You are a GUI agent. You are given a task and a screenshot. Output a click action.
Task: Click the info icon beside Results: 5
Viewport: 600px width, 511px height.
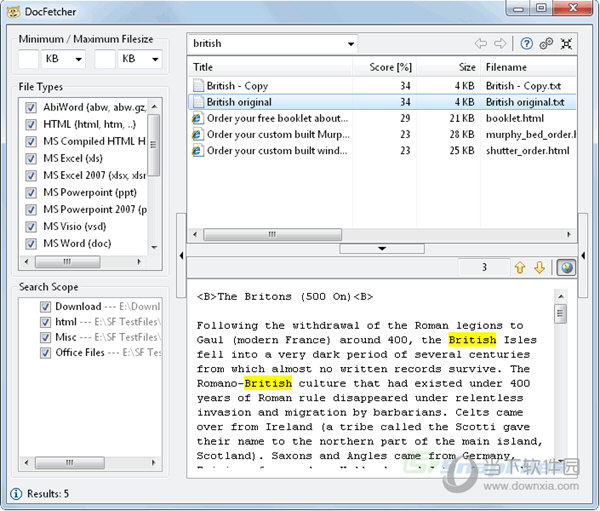[16, 494]
